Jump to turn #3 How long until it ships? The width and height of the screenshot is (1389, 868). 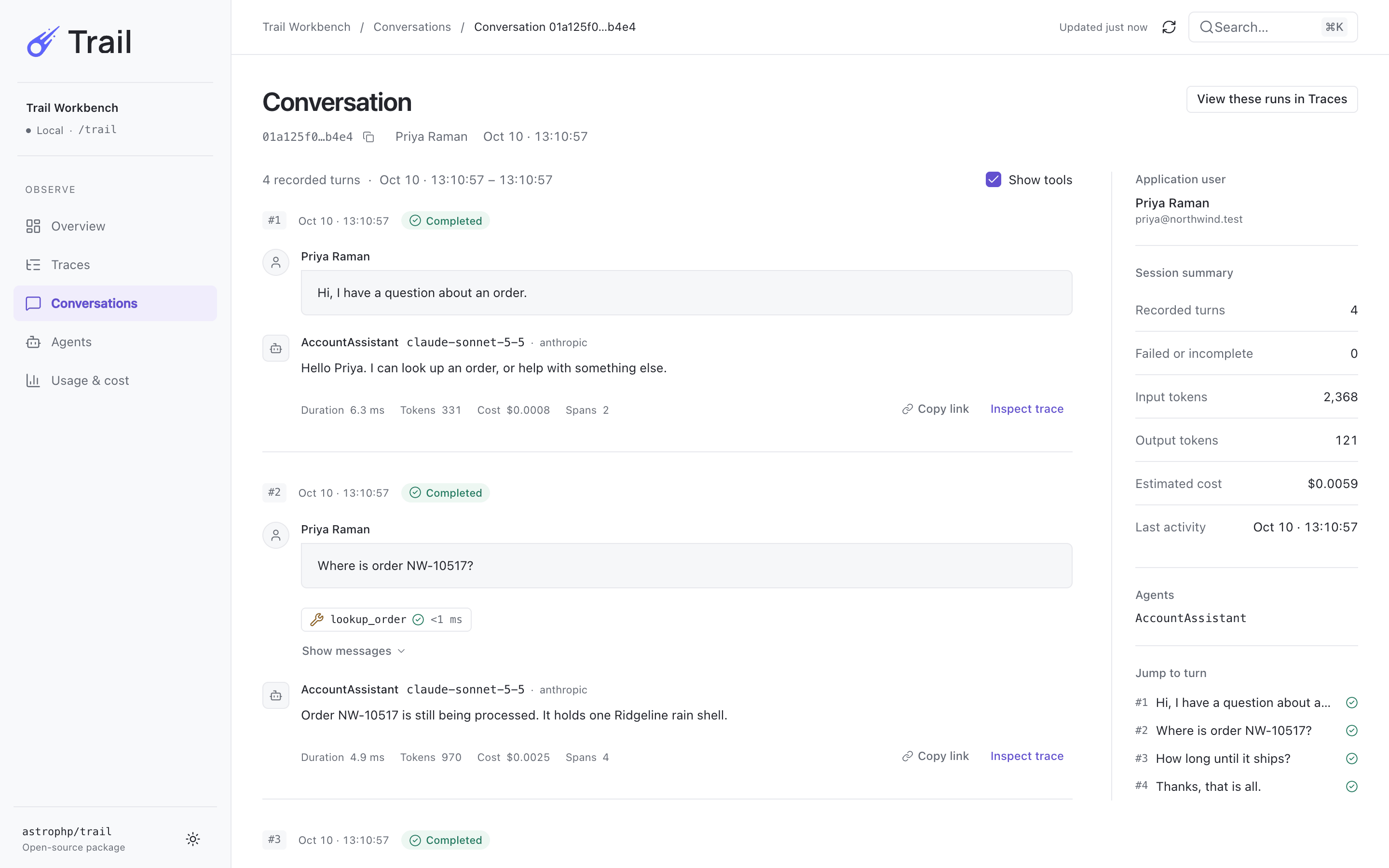[x=1246, y=759]
